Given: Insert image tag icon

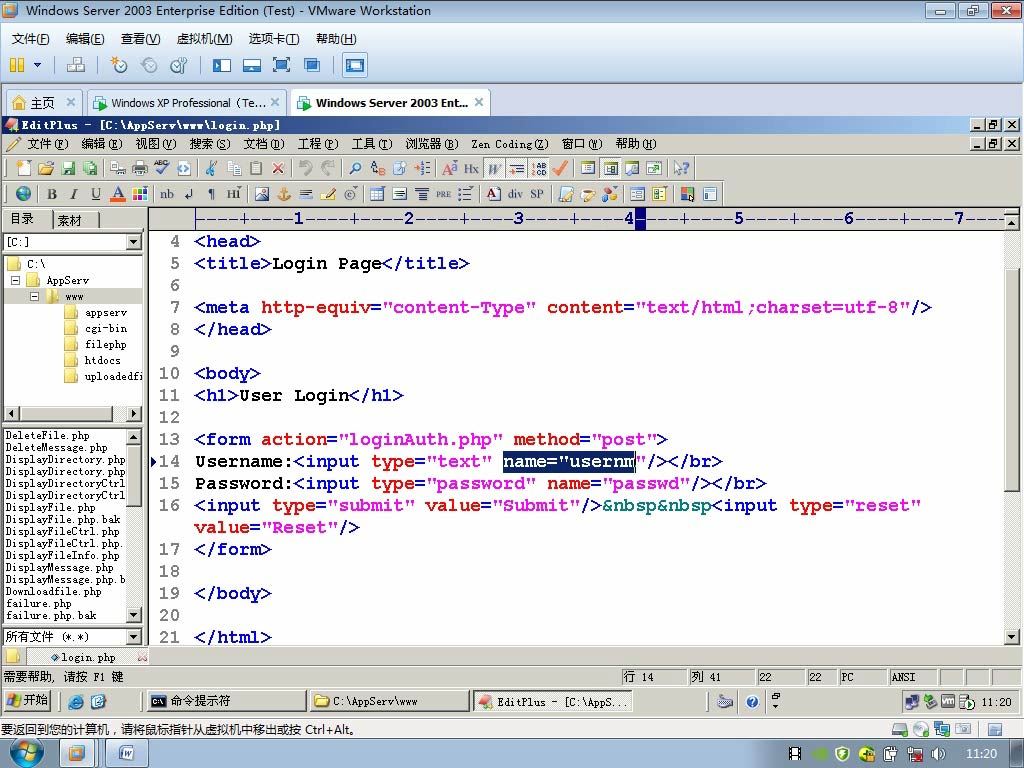Looking at the screenshot, I should pos(262,194).
